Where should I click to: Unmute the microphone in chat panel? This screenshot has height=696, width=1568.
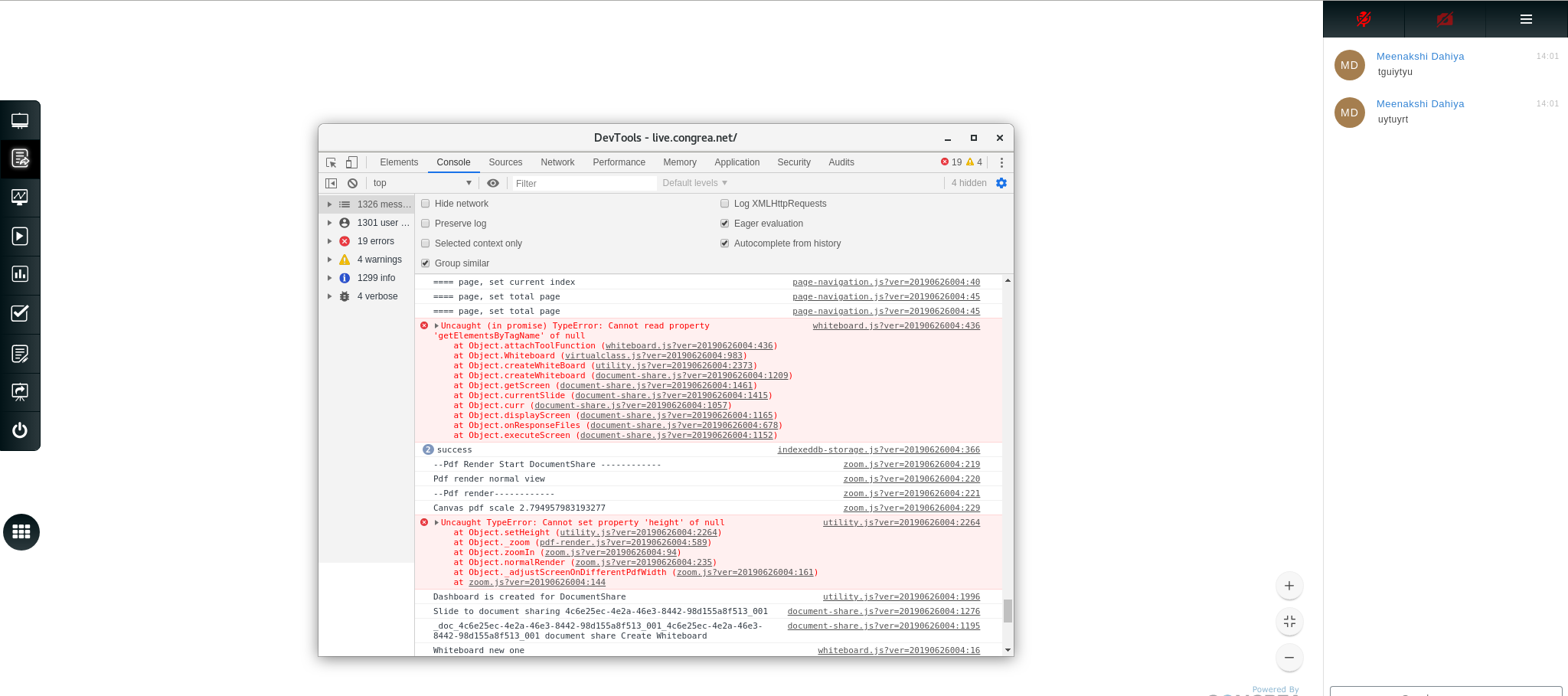(x=1363, y=19)
